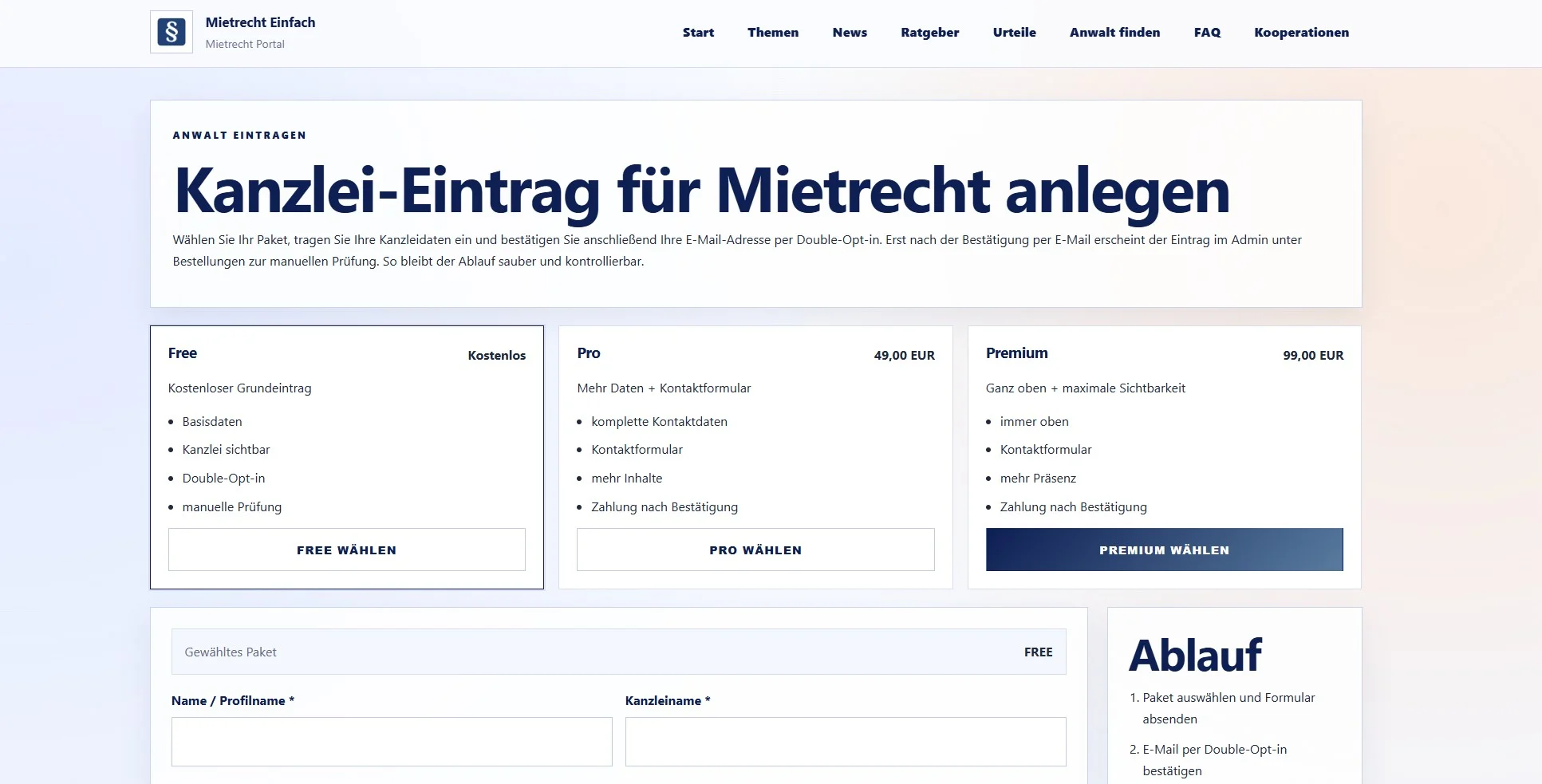Open the Ratgeber page
1542x784 pixels.
pyautogui.click(x=929, y=33)
